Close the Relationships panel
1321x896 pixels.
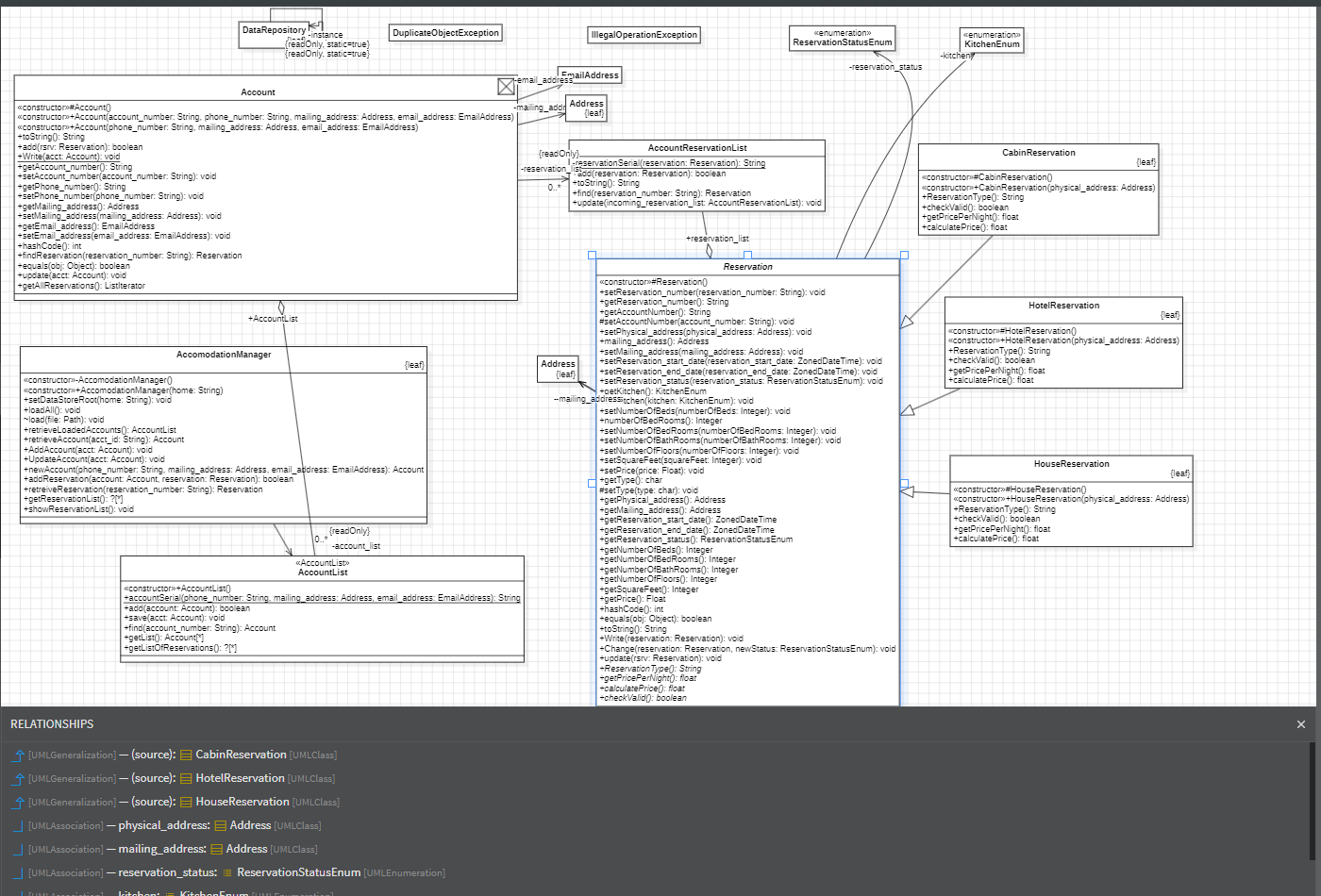coord(1300,724)
